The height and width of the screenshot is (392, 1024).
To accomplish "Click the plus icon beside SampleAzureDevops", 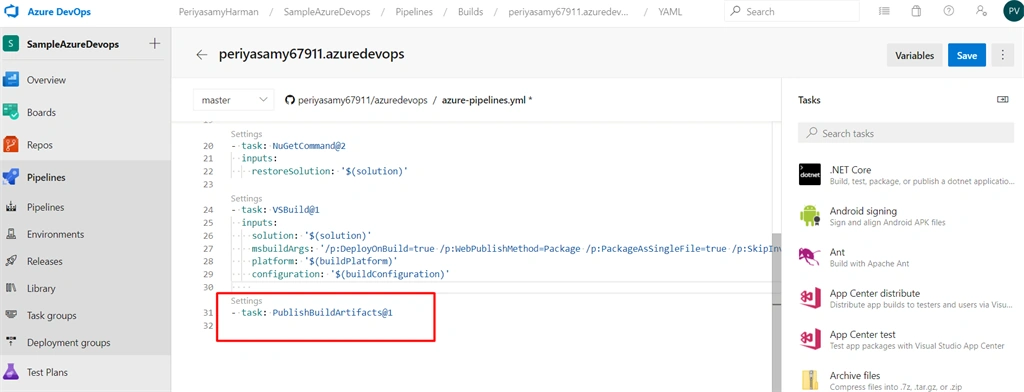I will [155, 44].
